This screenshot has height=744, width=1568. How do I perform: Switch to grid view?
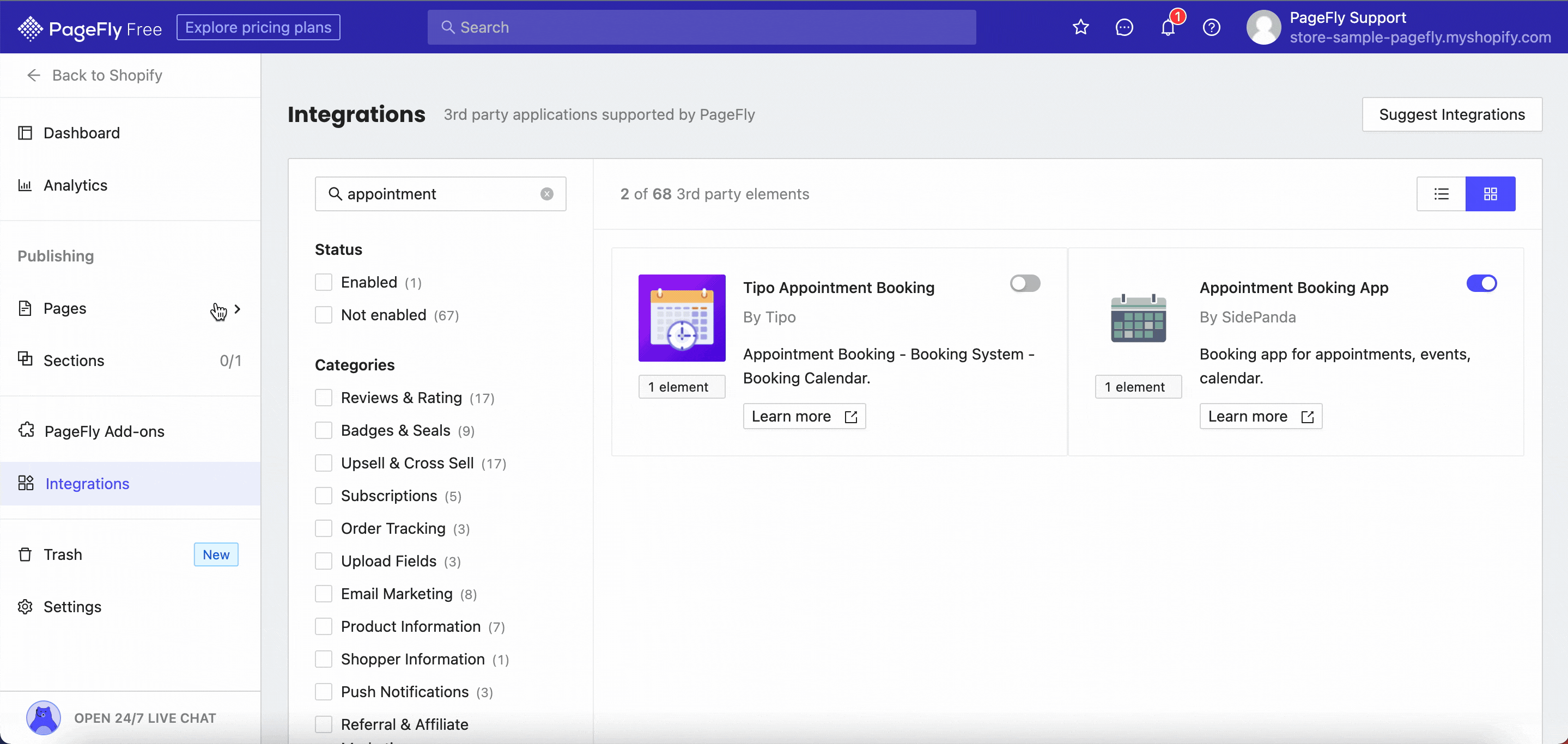point(1490,194)
